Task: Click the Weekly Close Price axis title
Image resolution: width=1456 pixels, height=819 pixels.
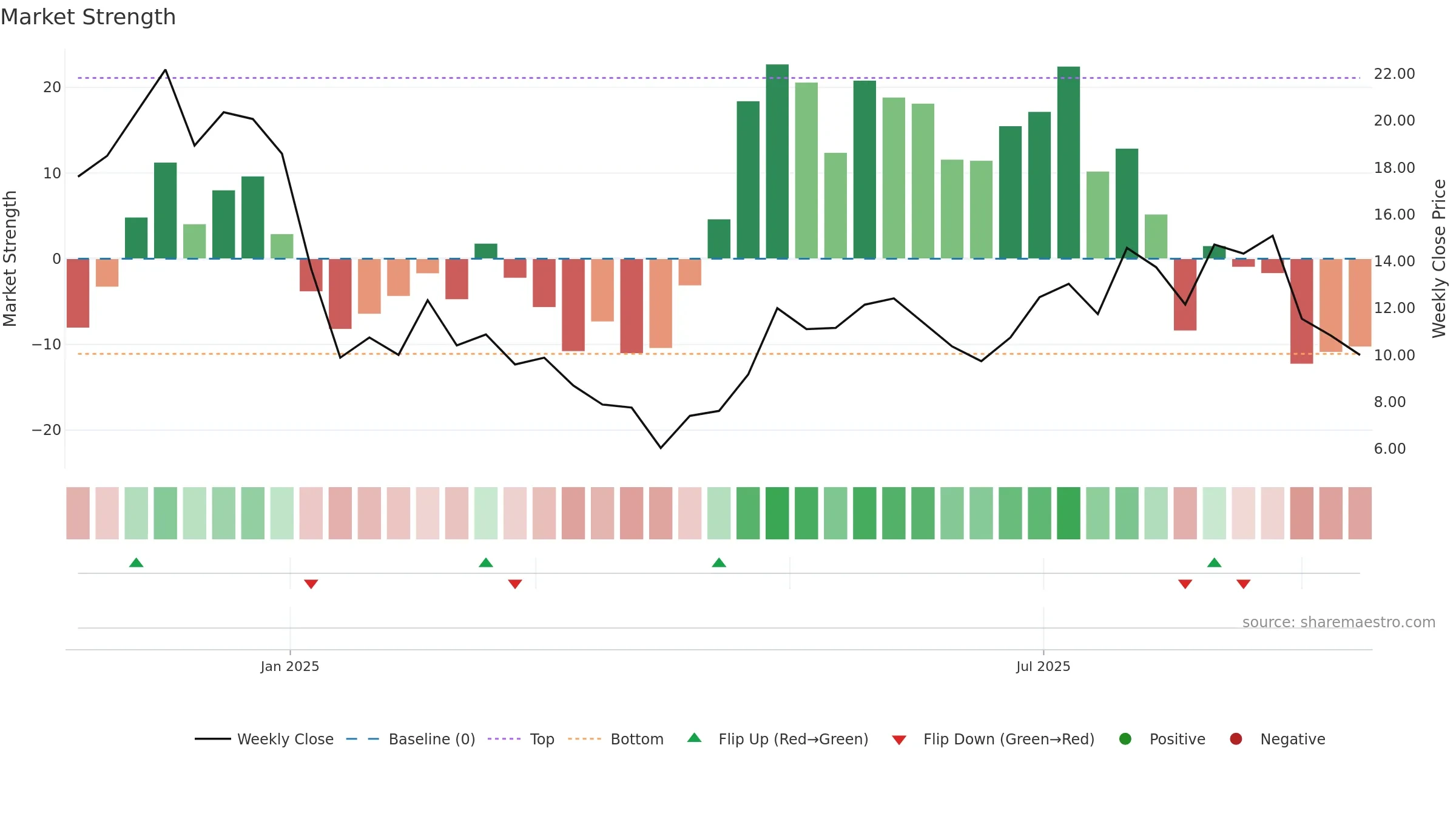Action: click(x=1439, y=258)
